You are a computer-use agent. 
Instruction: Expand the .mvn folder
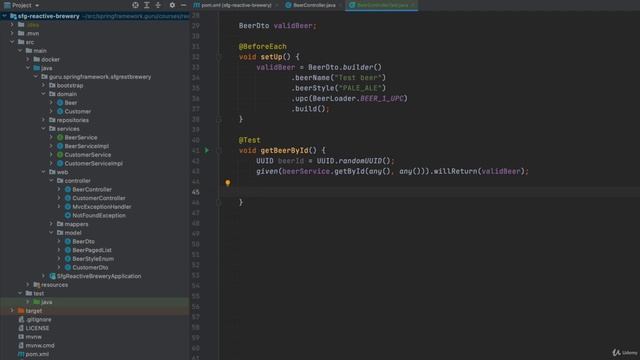tap(12, 33)
